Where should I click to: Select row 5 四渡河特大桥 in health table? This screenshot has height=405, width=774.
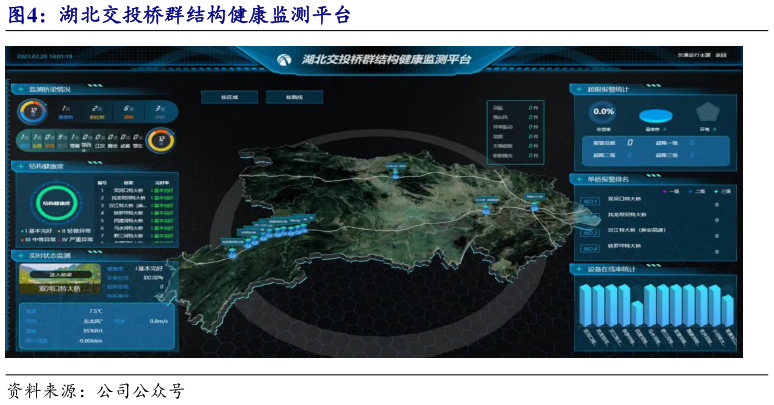pyautogui.click(x=136, y=221)
